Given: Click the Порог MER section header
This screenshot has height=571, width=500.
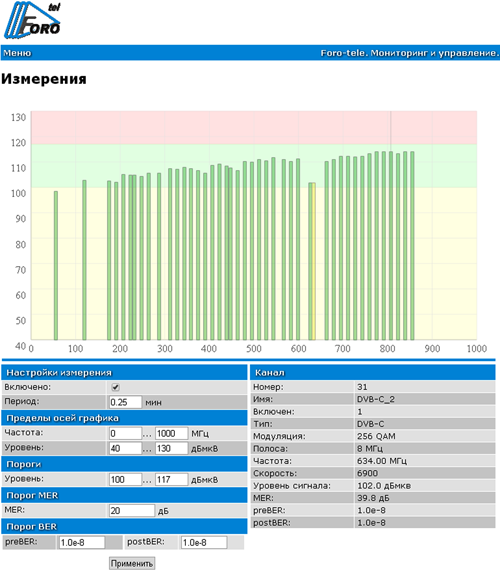Looking at the screenshot, I should [124, 495].
